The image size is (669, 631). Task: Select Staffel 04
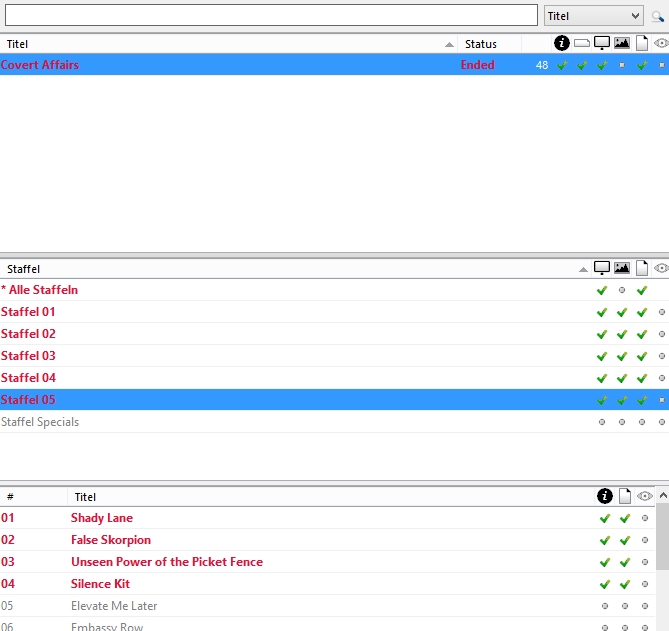tap(334, 378)
